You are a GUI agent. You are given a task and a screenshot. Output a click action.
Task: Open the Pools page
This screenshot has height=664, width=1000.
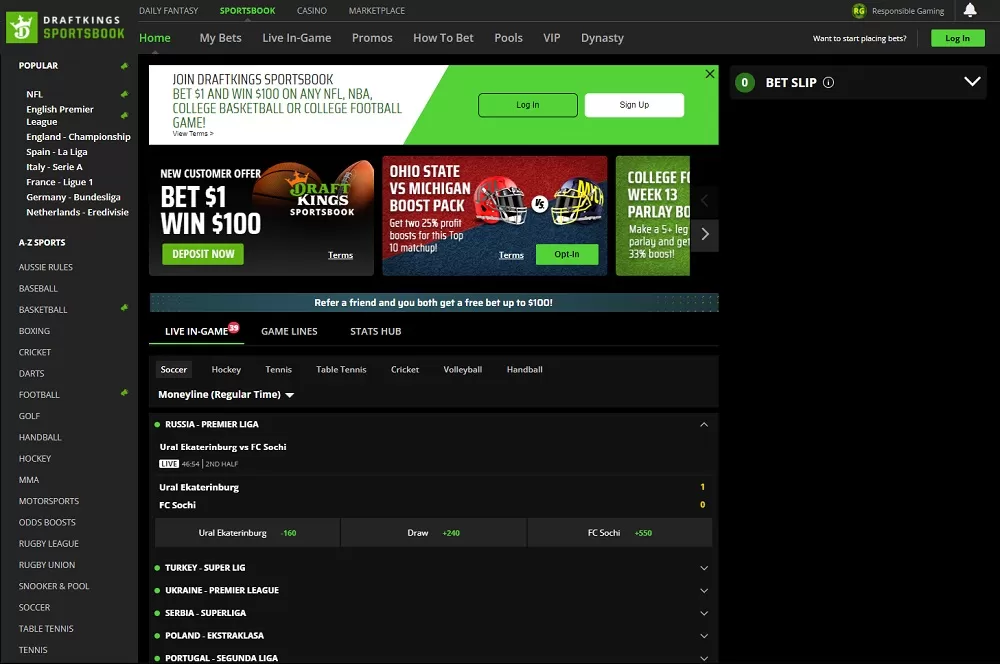pyautogui.click(x=508, y=38)
